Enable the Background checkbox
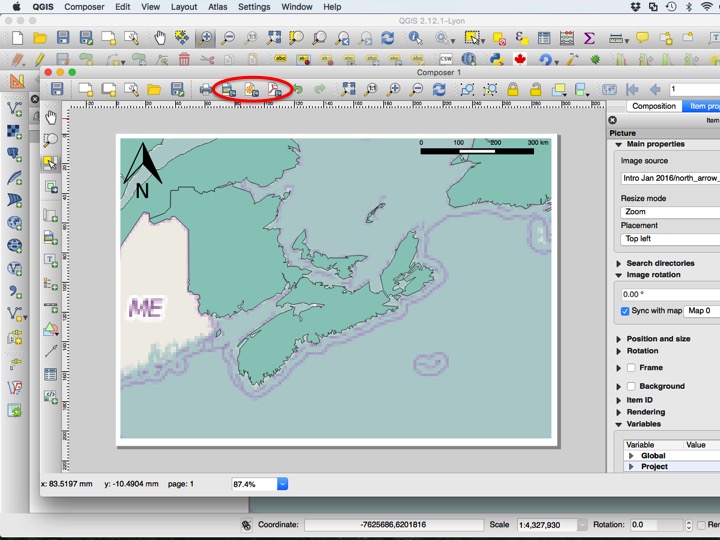The width and height of the screenshot is (720, 540). point(631,386)
